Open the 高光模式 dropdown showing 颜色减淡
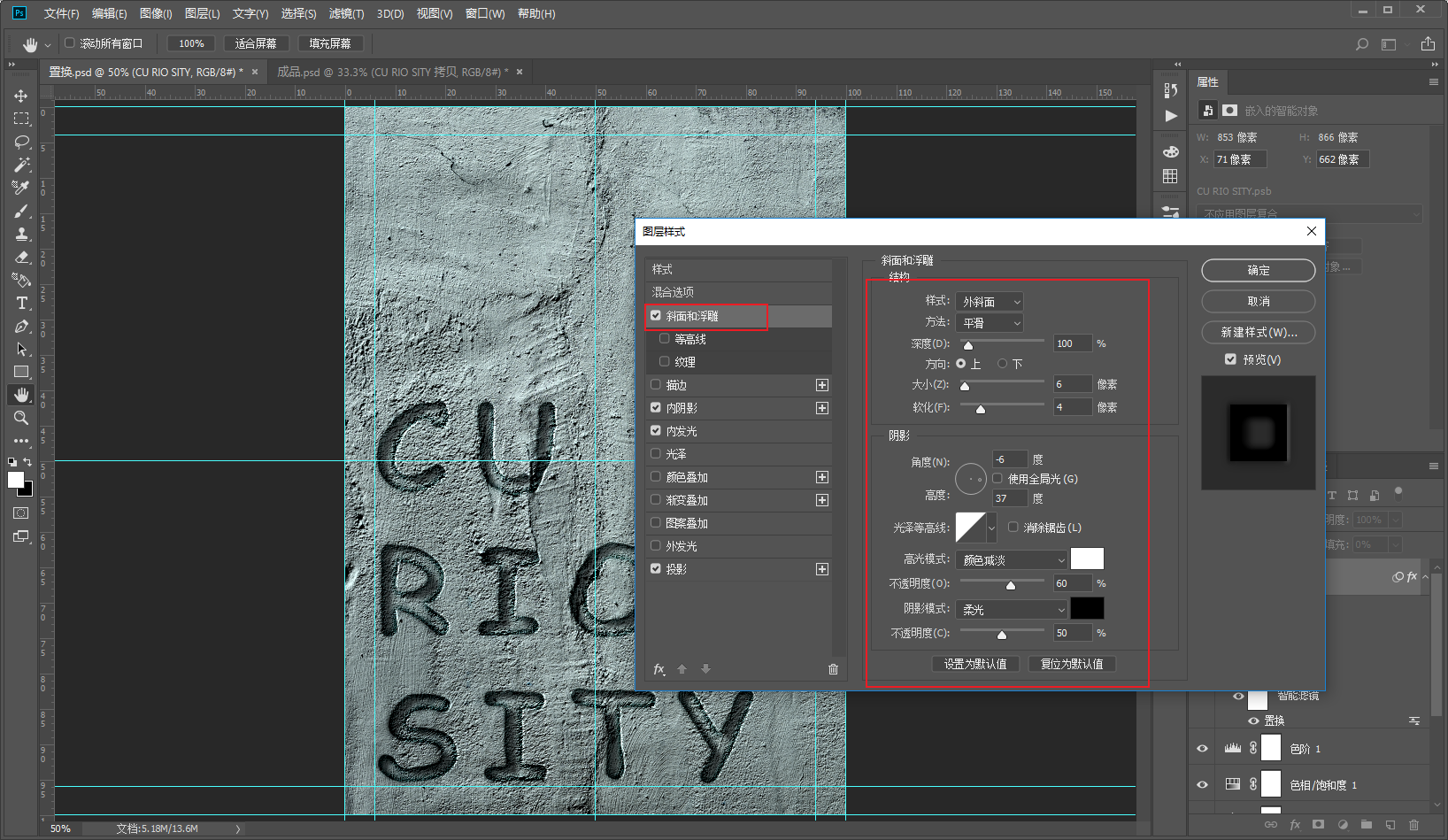The image size is (1448, 840). tap(1013, 560)
